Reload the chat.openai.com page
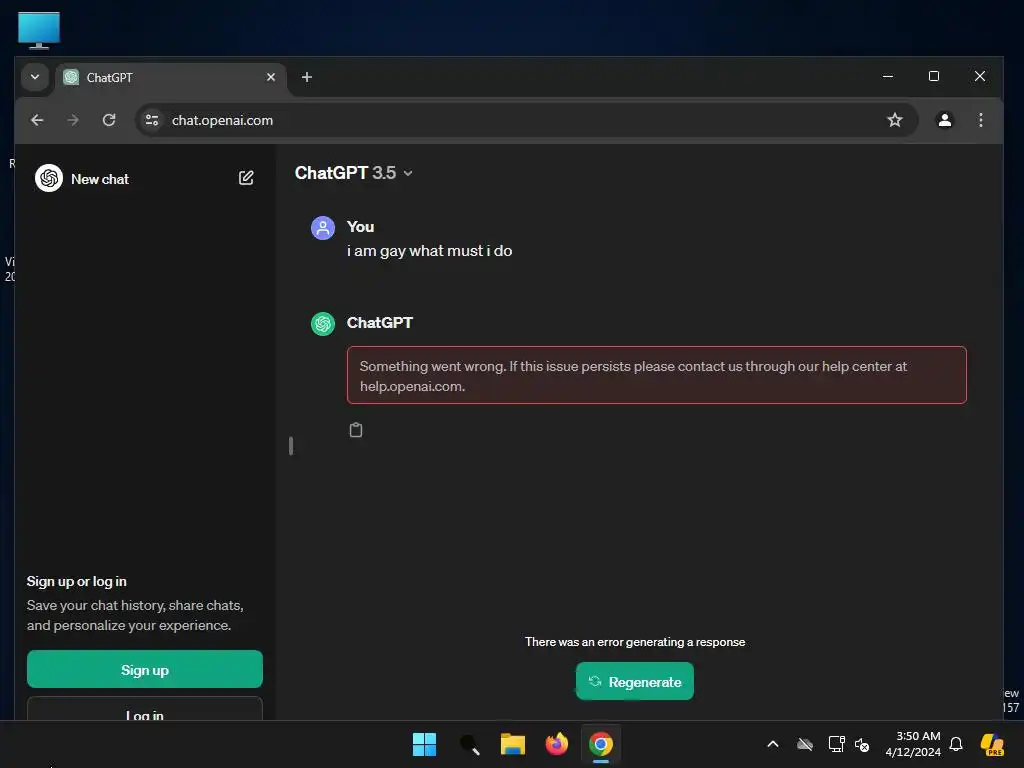 [x=109, y=120]
